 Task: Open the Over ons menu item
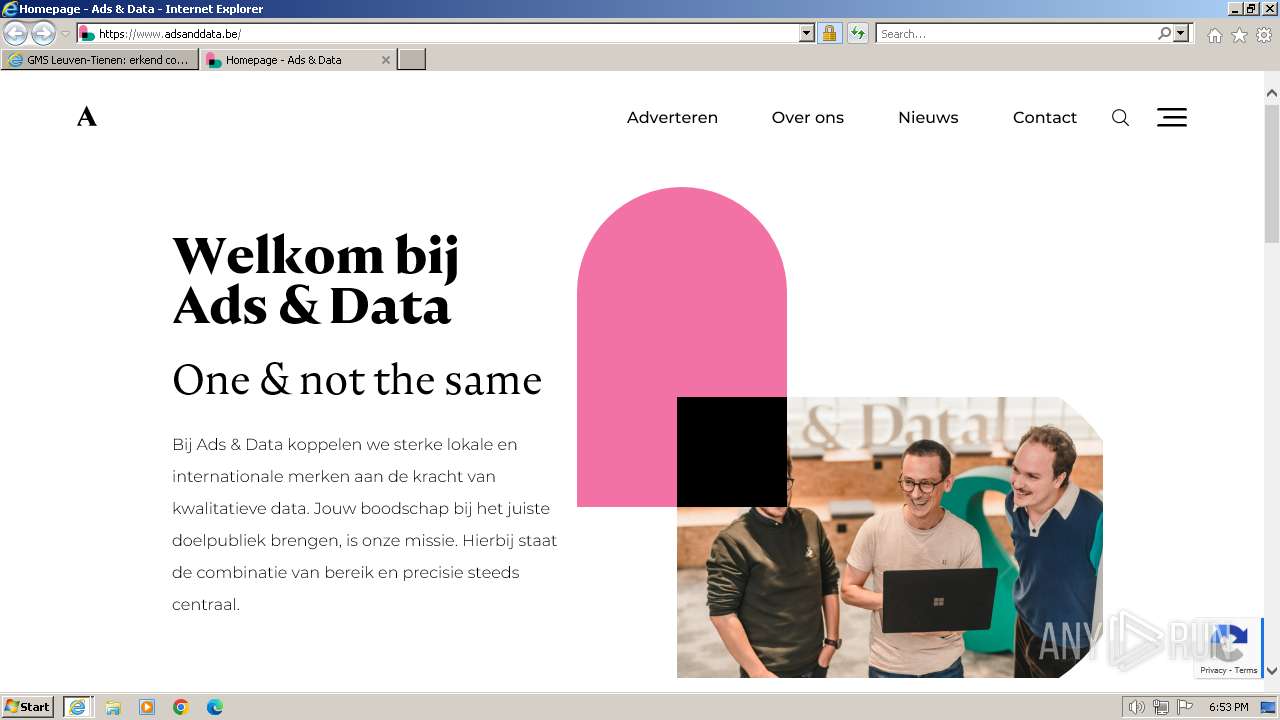[808, 117]
